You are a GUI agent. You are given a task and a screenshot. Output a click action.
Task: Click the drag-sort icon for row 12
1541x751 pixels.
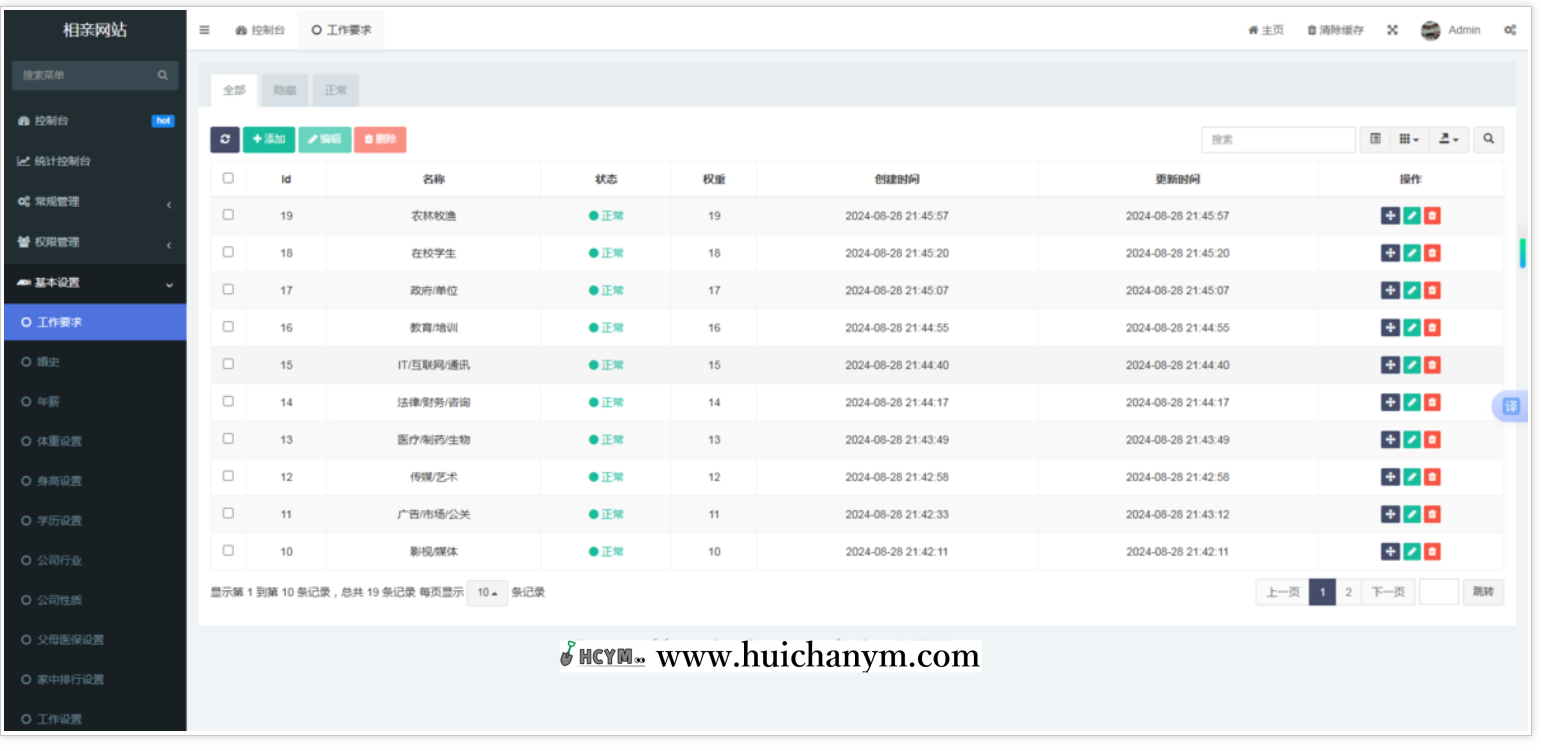click(1390, 477)
